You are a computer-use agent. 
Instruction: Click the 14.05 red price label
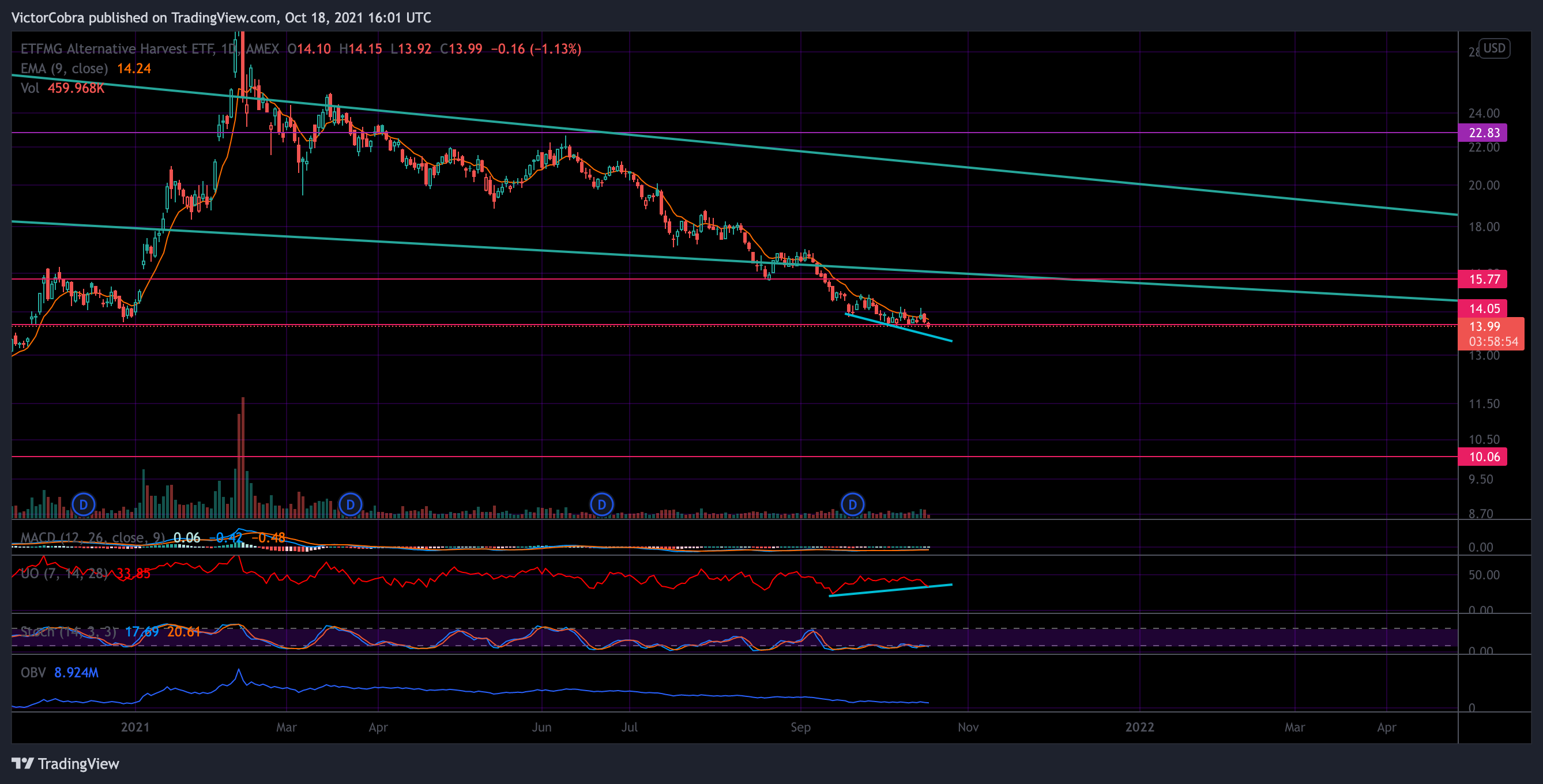click(x=1482, y=308)
